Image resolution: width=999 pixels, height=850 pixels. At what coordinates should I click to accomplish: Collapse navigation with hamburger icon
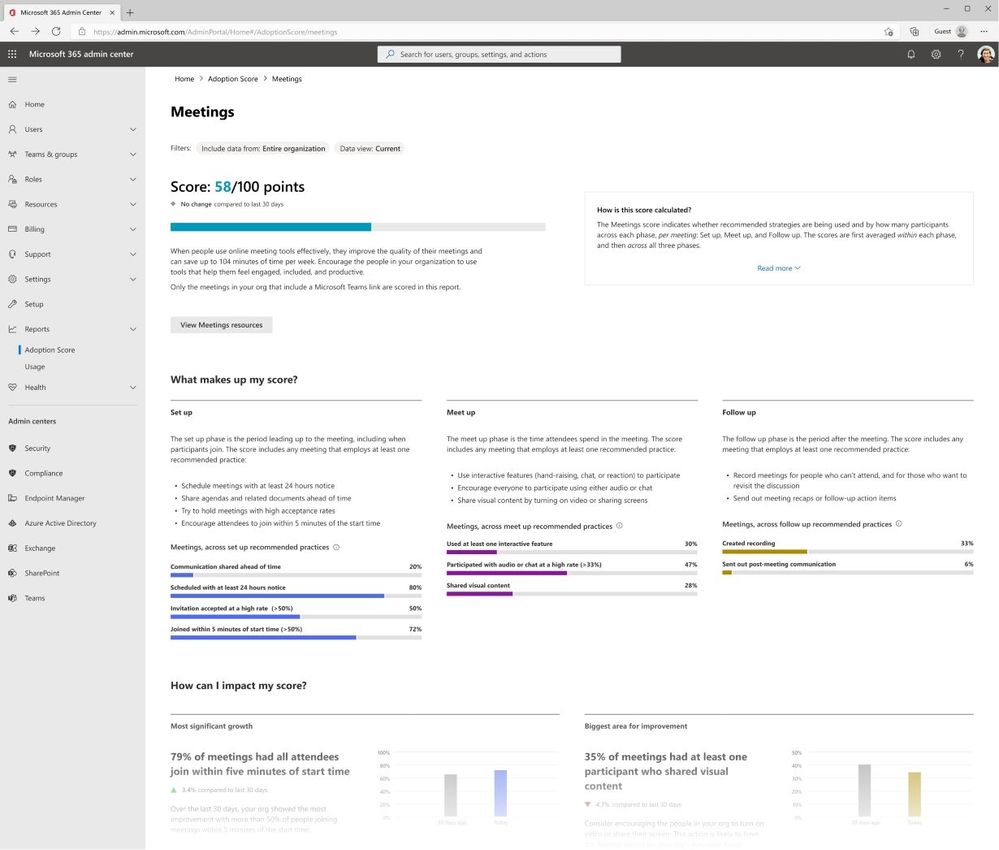tap(12, 80)
